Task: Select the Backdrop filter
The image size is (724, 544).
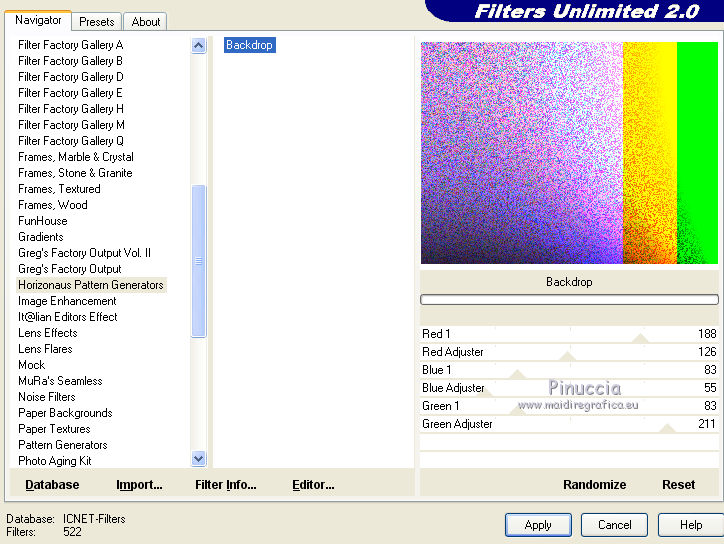Action: (x=249, y=45)
